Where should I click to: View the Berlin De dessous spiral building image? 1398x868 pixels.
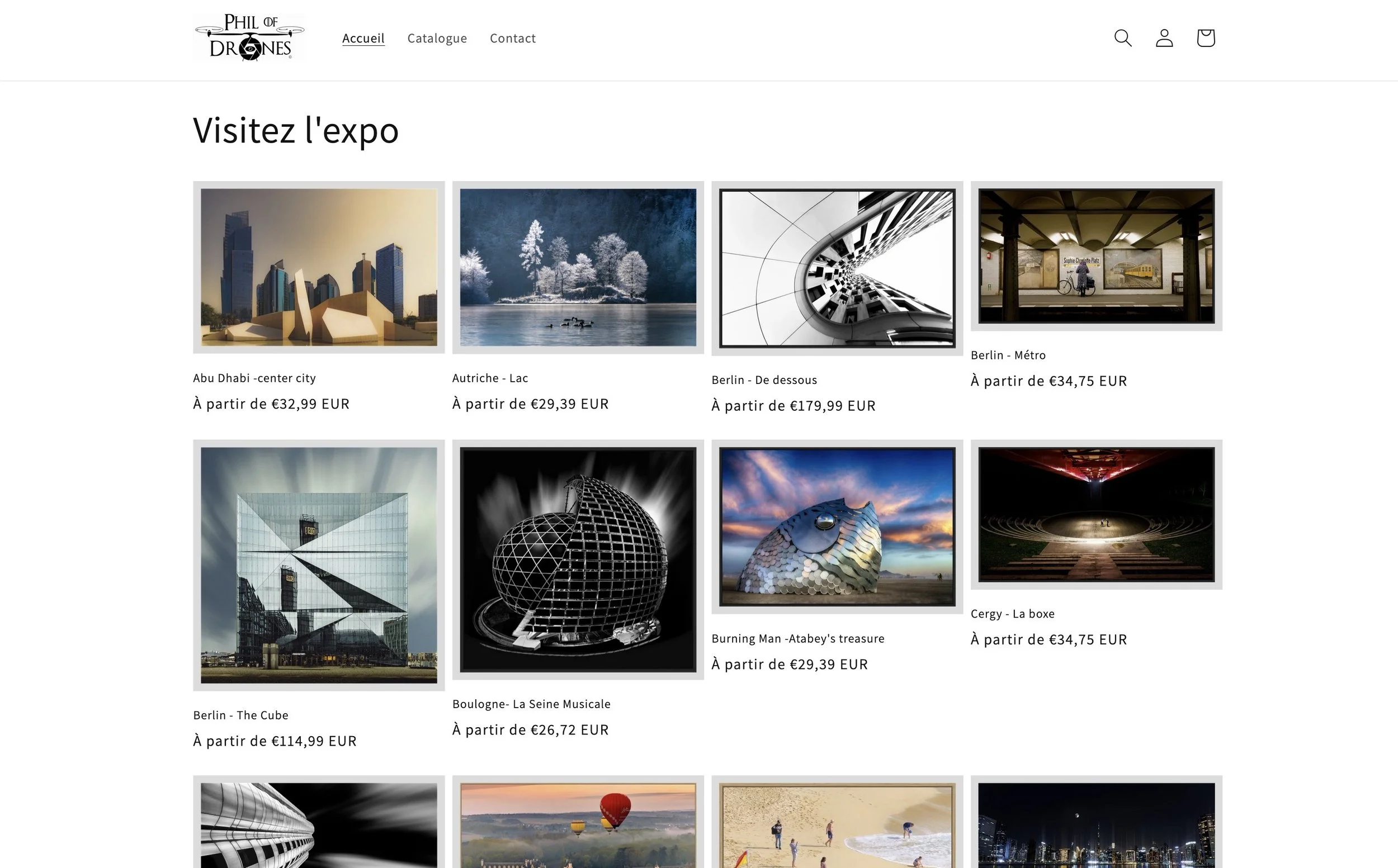pos(837,268)
